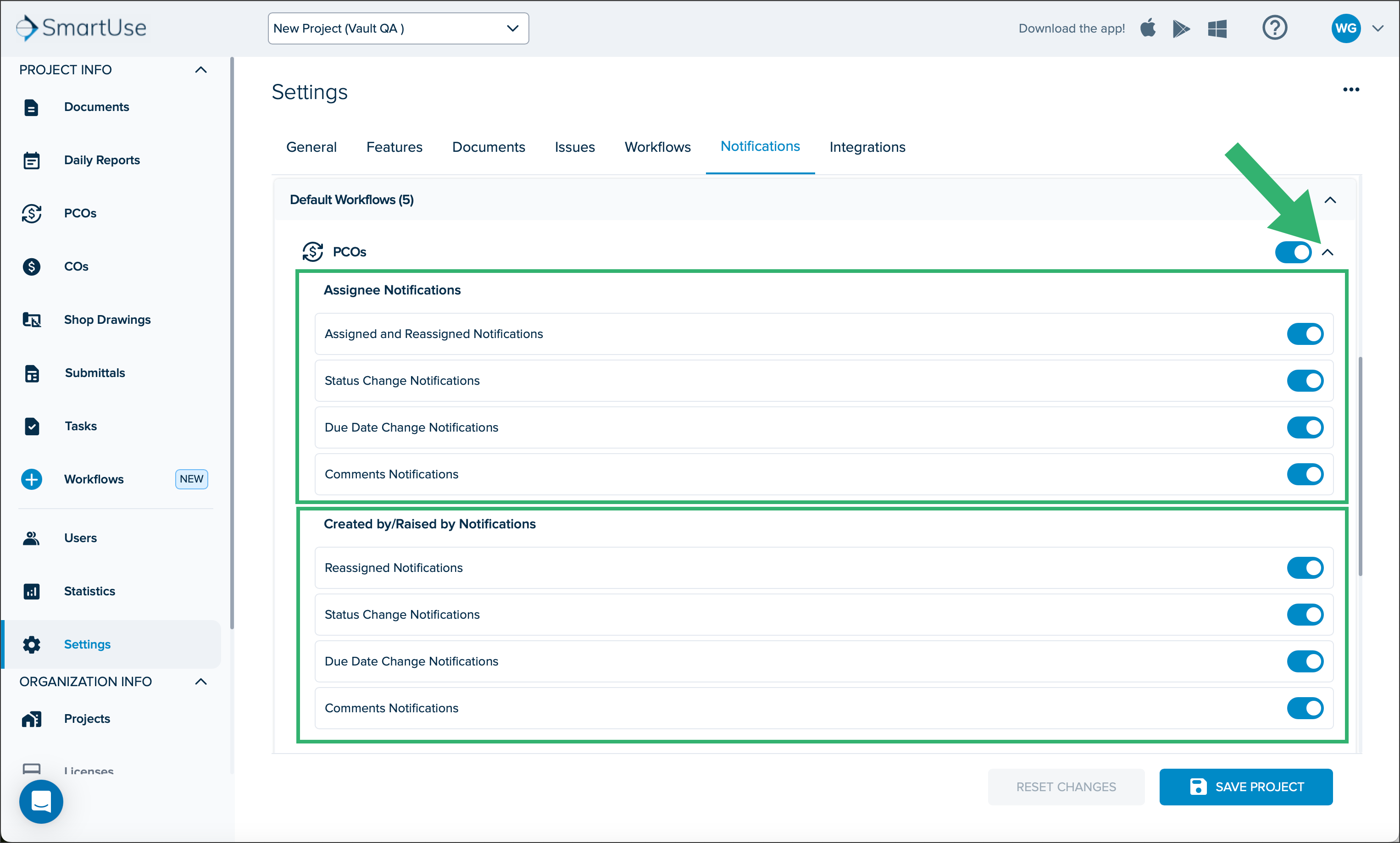
Task: Click the Apple app download icon
Action: coord(1148,28)
